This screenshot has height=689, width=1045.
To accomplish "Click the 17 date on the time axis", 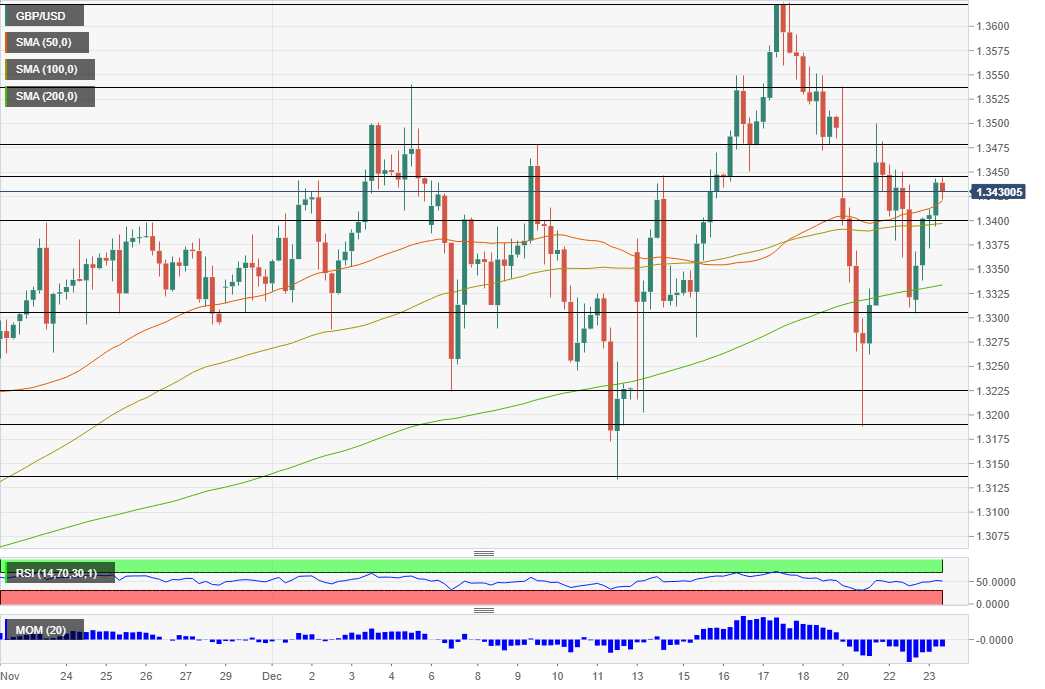I will pyautogui.click(x=764, y=676).
